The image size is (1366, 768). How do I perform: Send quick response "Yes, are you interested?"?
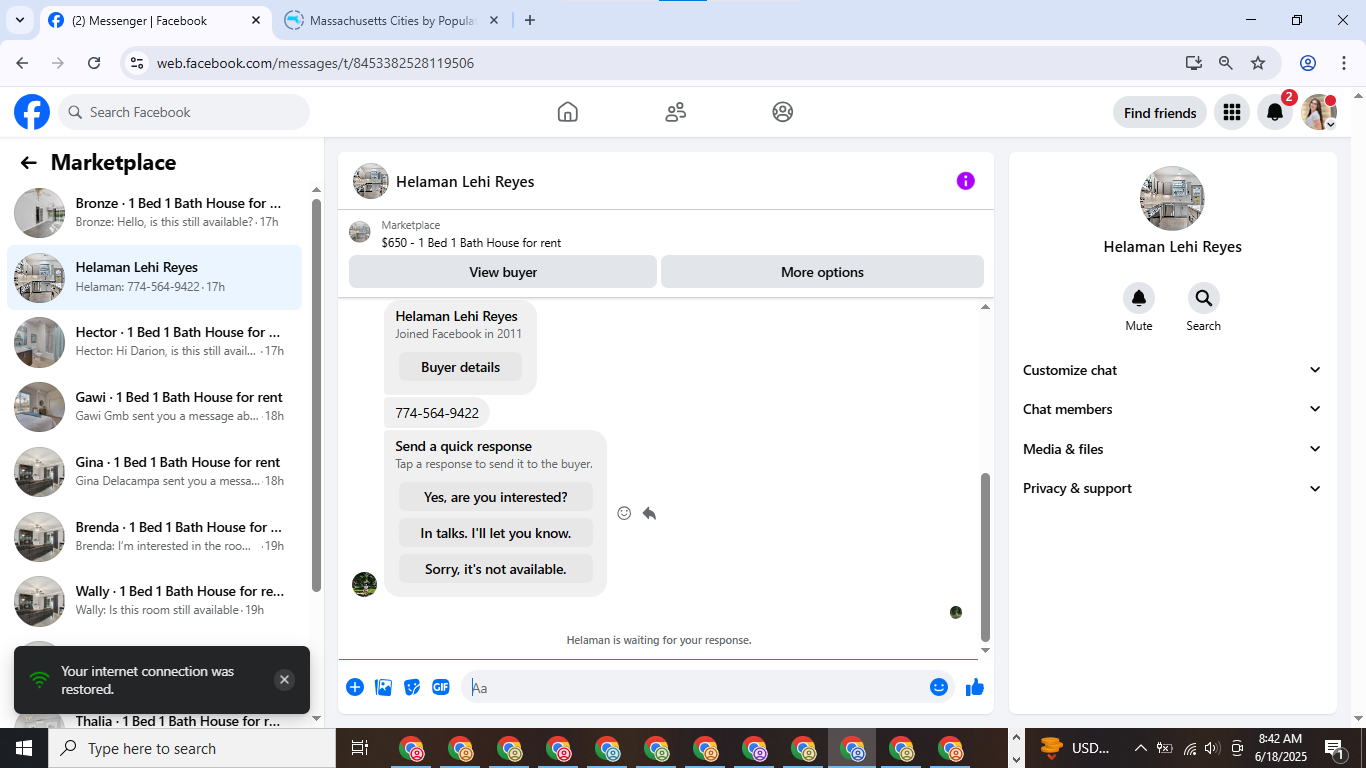coord(496,497)
